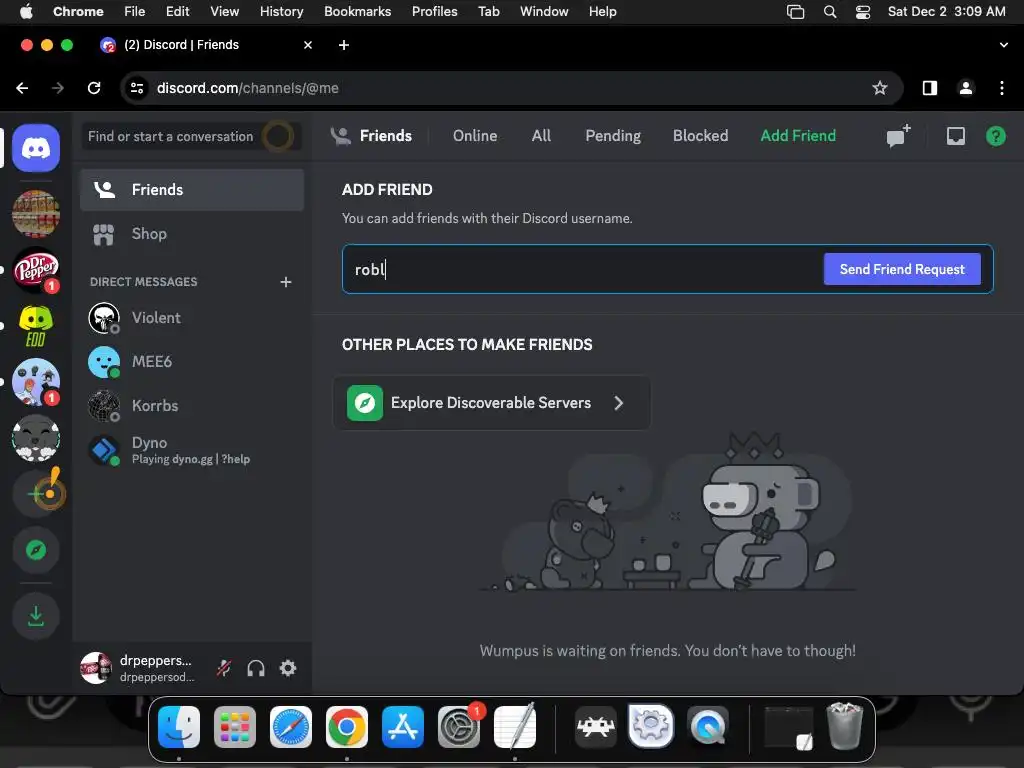Open Discord home direct messages icon
Screen dimensions: 1024x768
(36, 148)
